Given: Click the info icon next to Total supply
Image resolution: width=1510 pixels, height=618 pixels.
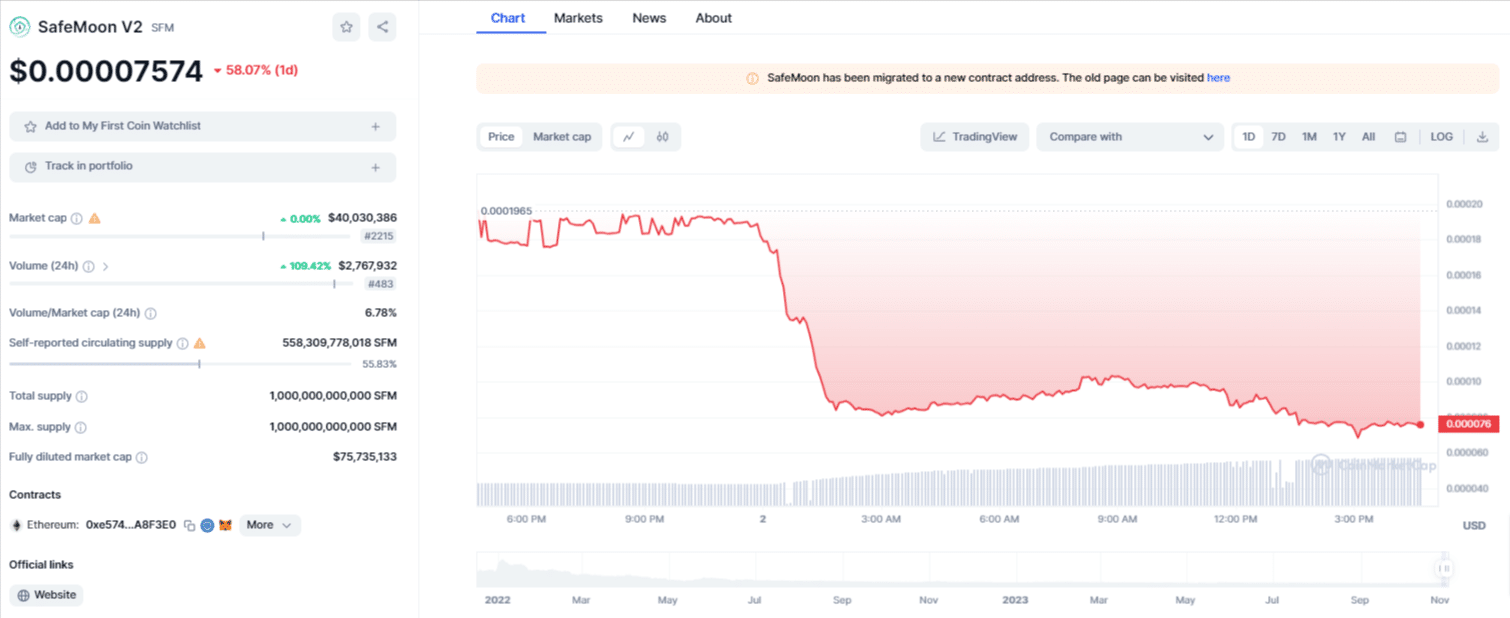Looking at the screenshot, I should tap(82, 397).
